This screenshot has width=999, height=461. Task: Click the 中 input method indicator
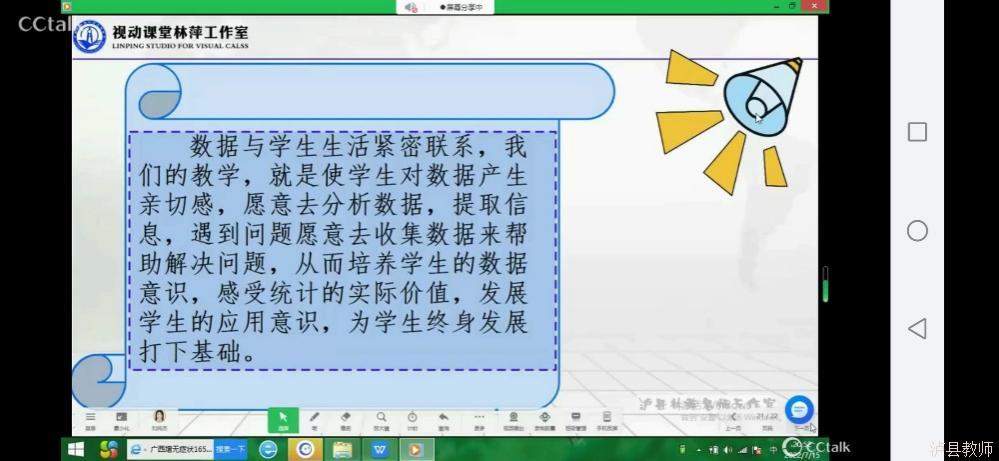click(x=773, y=450)
